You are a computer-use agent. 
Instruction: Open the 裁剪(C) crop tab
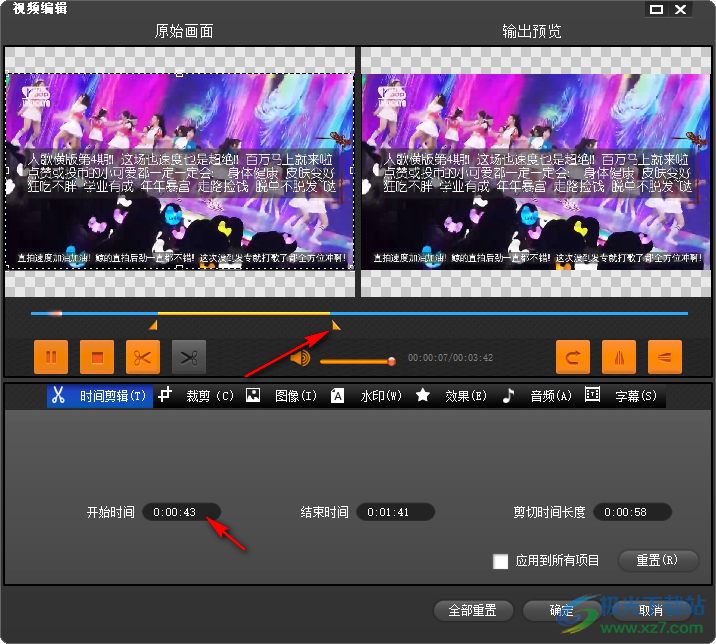click(x=196, y=396)
